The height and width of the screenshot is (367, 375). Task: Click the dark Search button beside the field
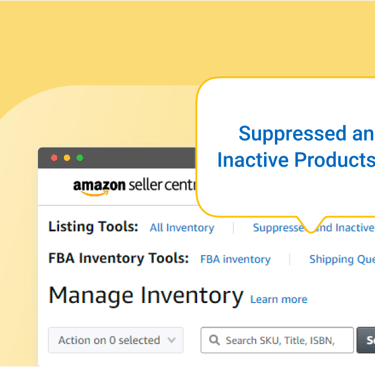[x=366, y=340]
